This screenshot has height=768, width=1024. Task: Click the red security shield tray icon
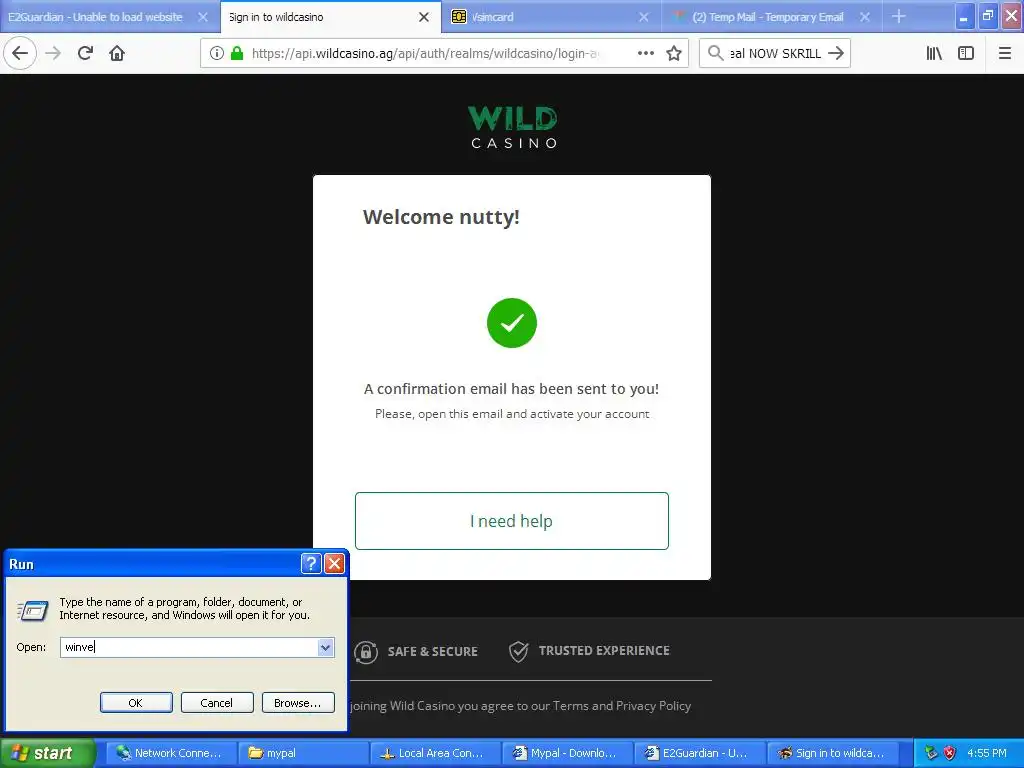coord(950,753)
